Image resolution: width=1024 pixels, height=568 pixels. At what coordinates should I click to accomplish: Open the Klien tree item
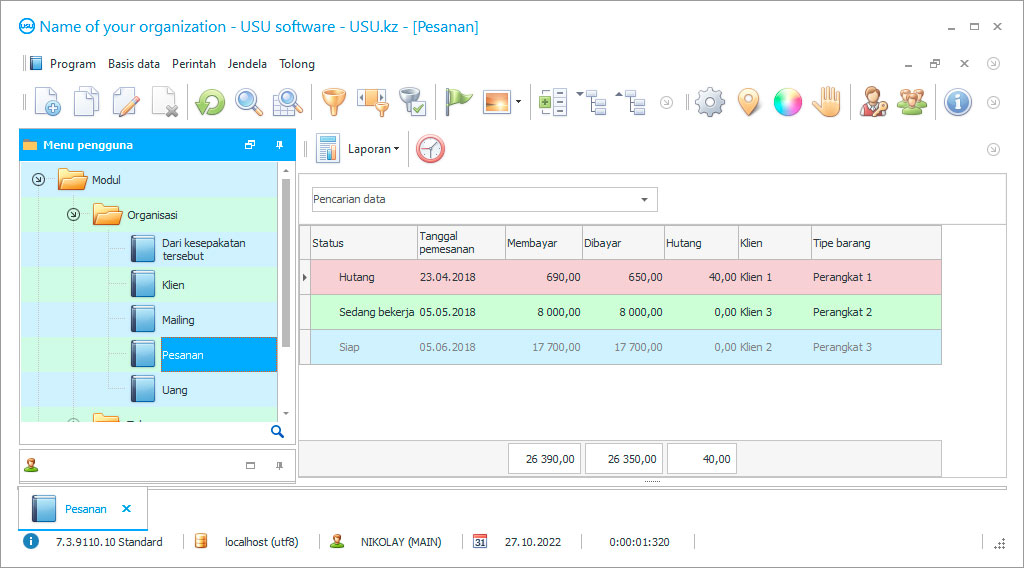click(x=173, y=285)
